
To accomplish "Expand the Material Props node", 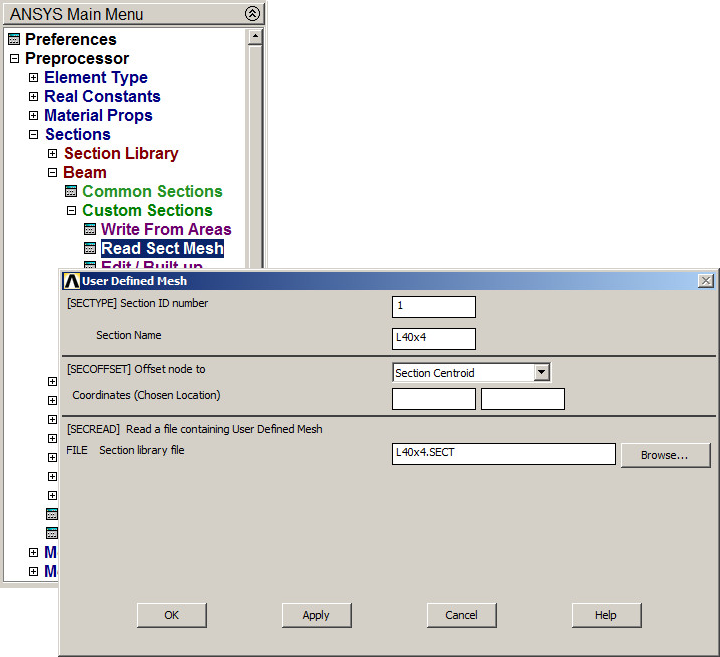I will pos(33,116).
